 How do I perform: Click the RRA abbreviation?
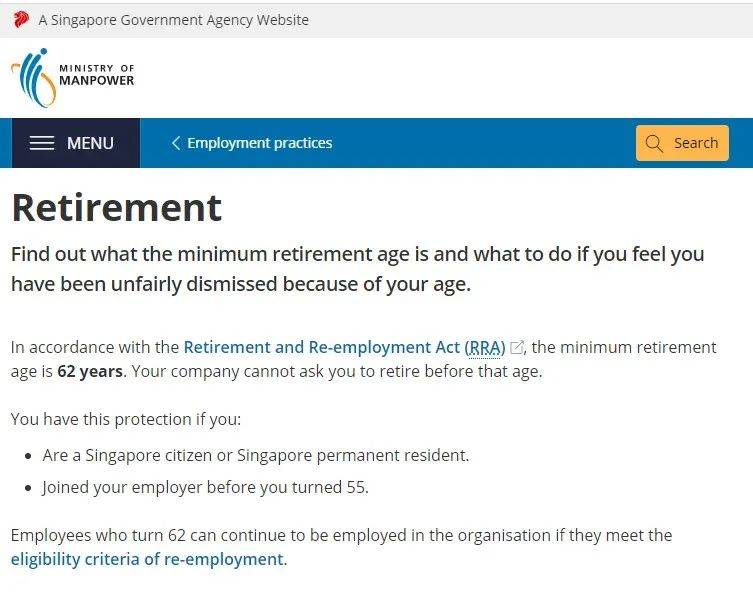click(x=485, y=347)
